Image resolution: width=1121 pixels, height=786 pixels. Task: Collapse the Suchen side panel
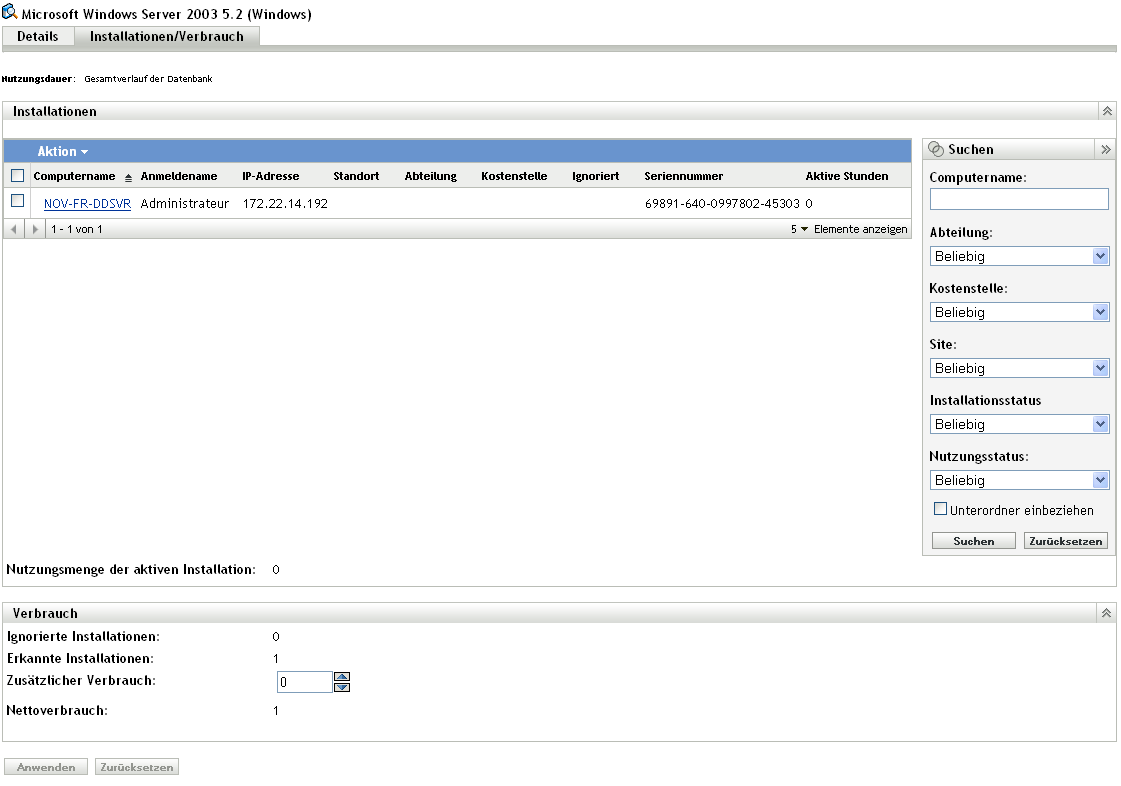[1105, 149]
